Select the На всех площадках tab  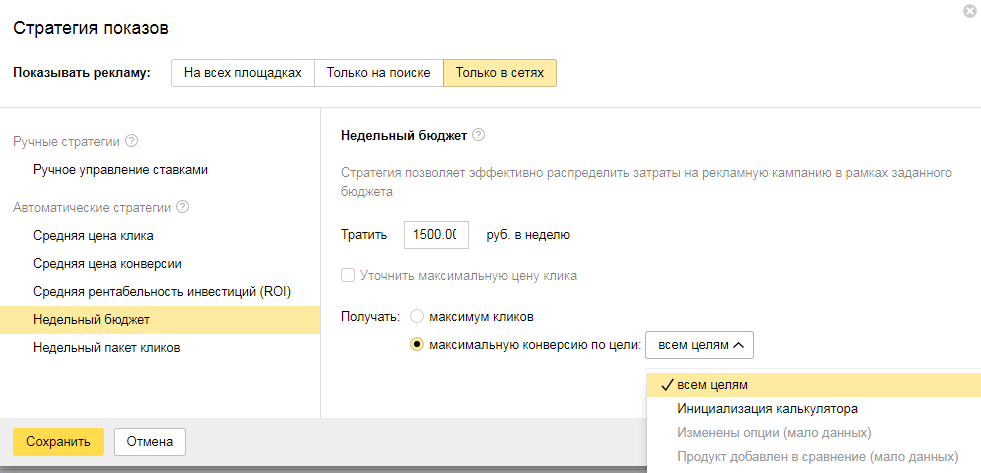(x=243, y=73)
